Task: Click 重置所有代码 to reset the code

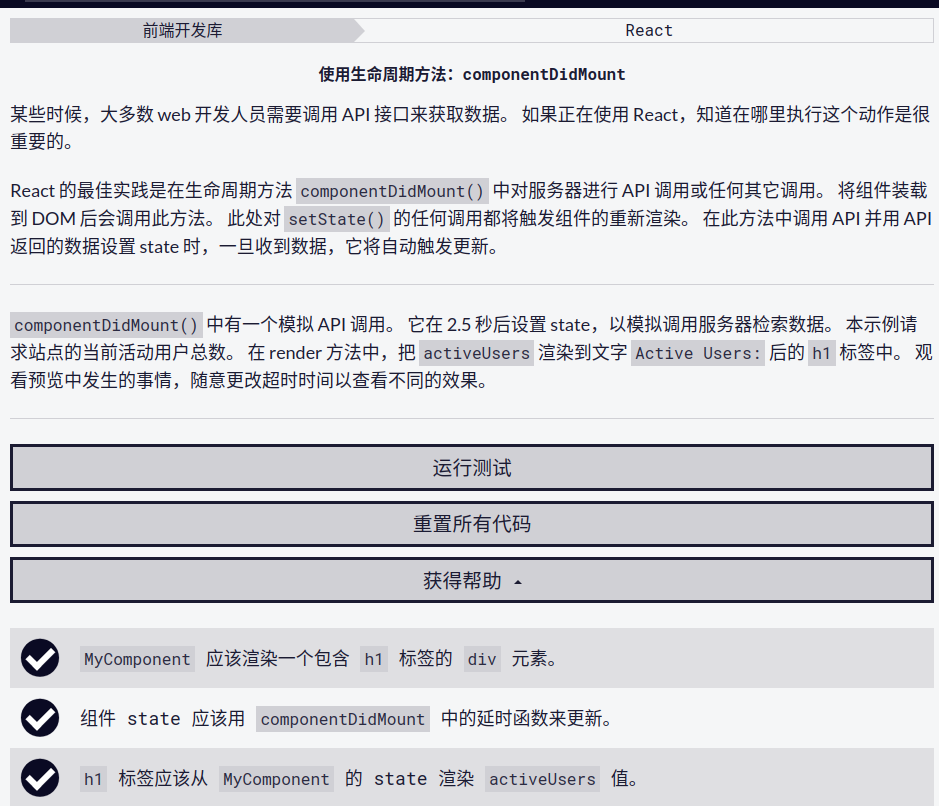Action: point(471,524)
